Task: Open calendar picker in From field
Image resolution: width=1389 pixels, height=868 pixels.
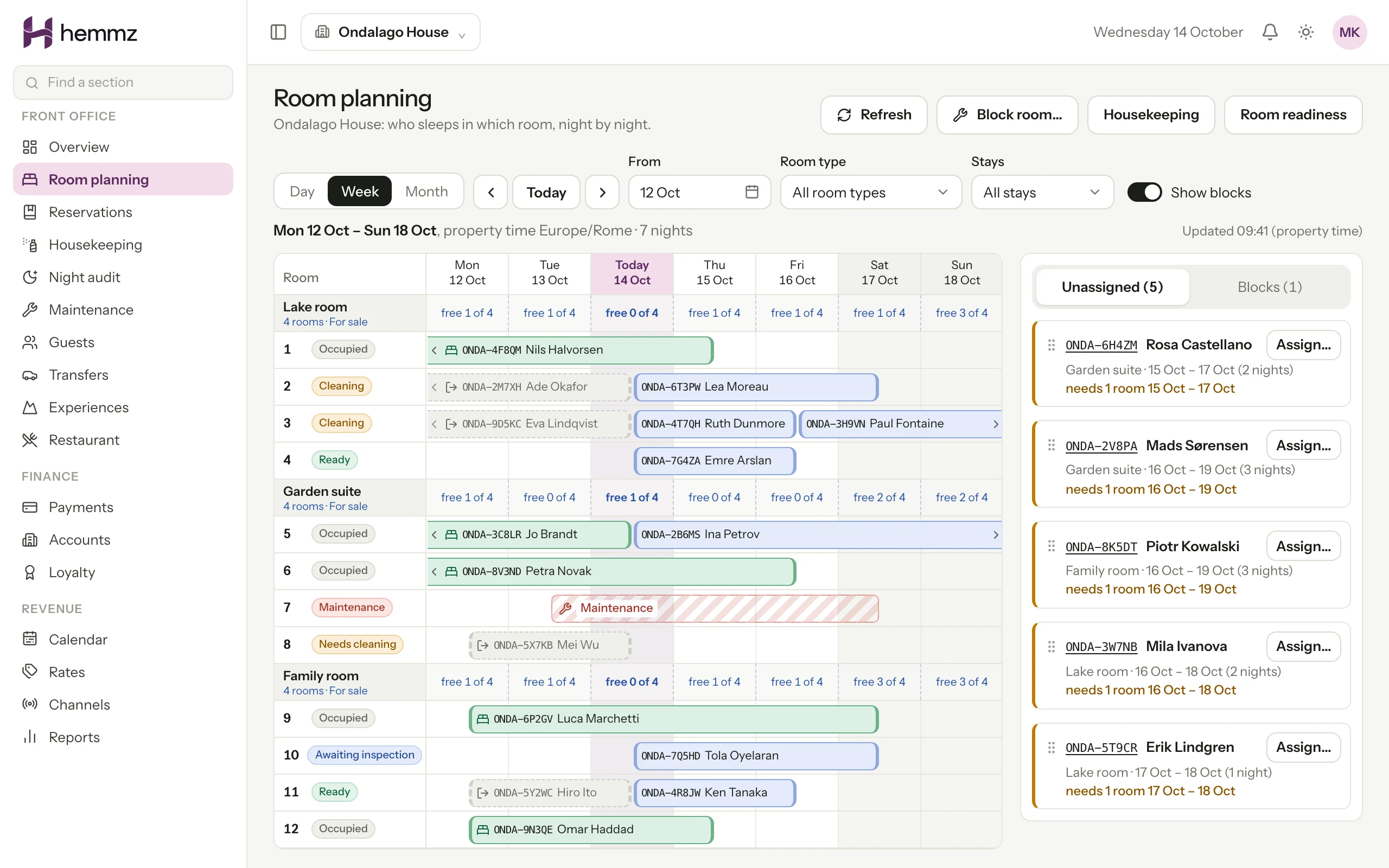Action: pos(752,192)
